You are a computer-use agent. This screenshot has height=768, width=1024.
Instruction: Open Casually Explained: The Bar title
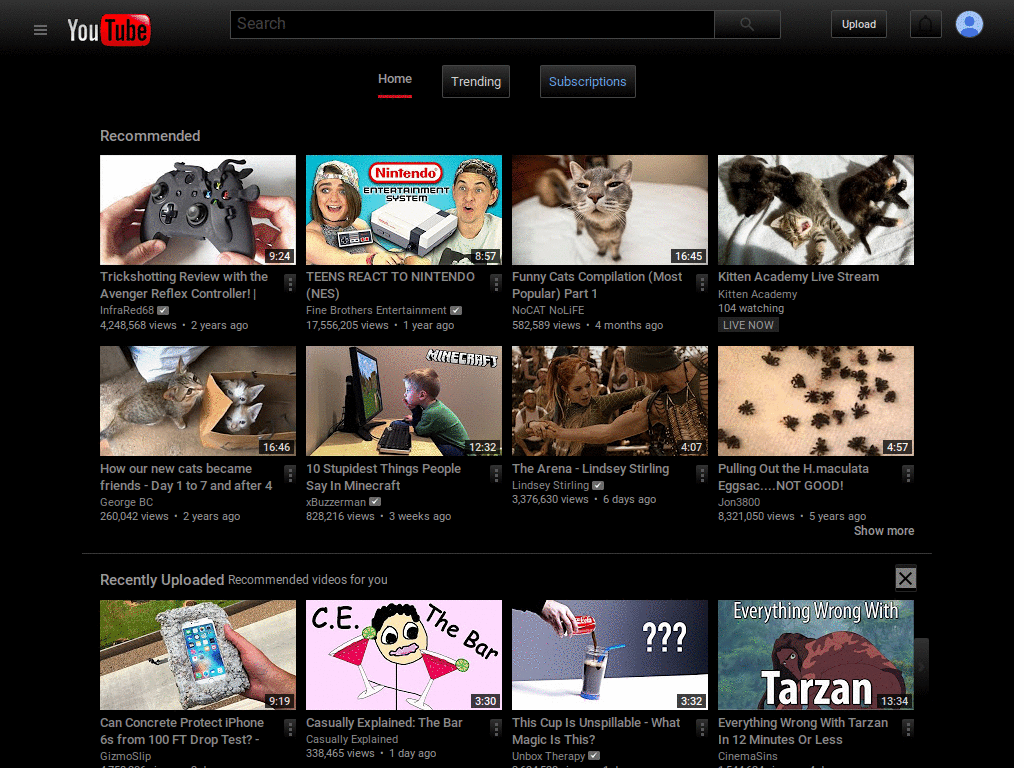point(384,723)
